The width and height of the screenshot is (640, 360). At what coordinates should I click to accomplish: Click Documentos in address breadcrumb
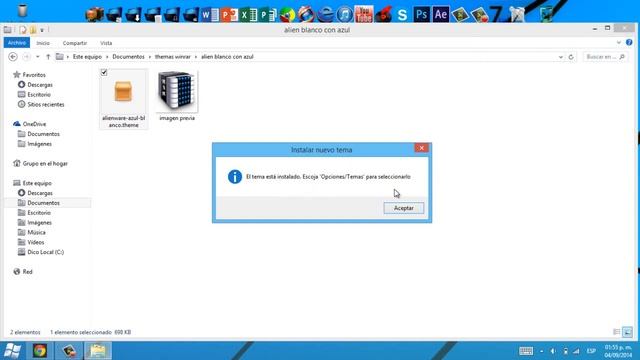pos(129,57)
